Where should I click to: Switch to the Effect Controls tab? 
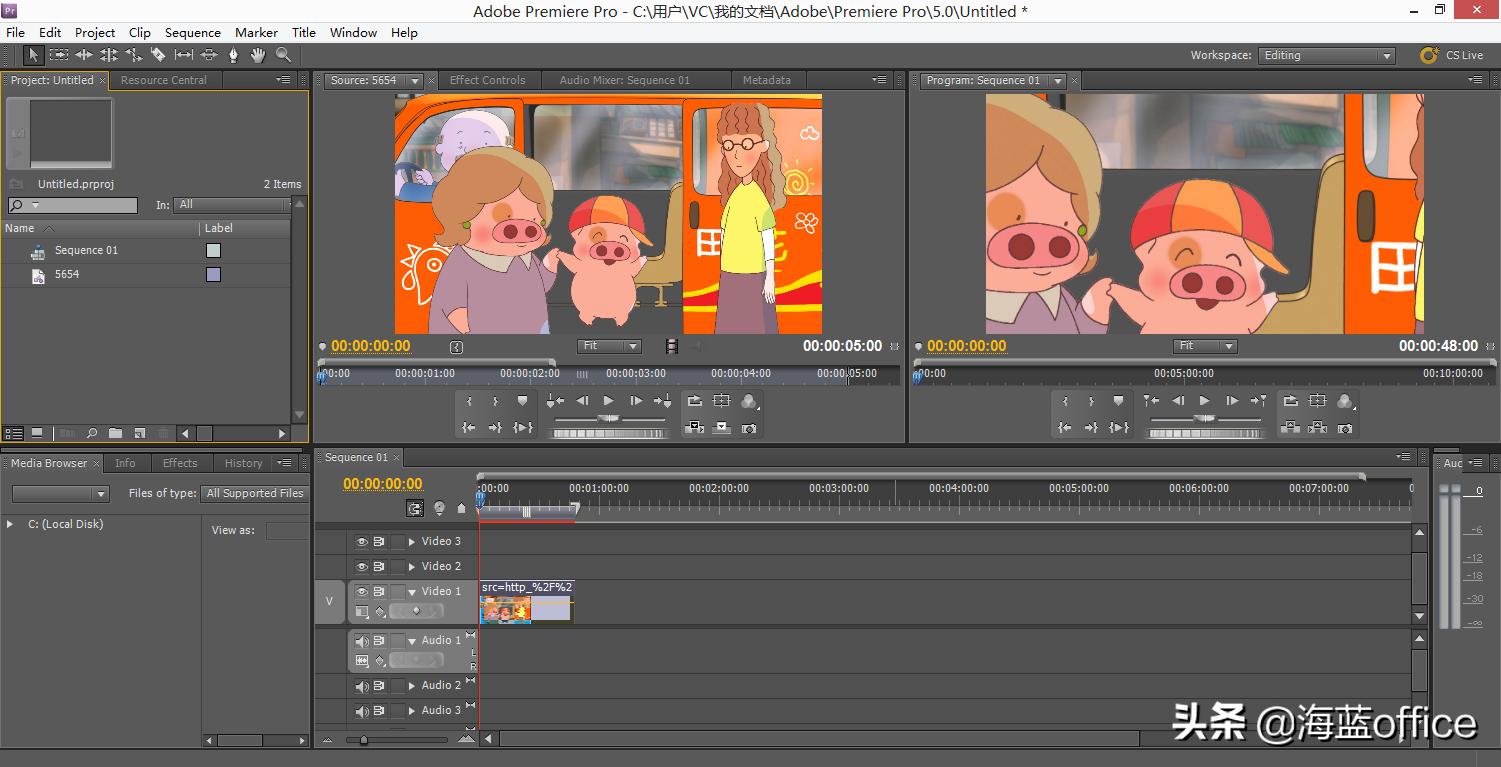tap(487, 80)
